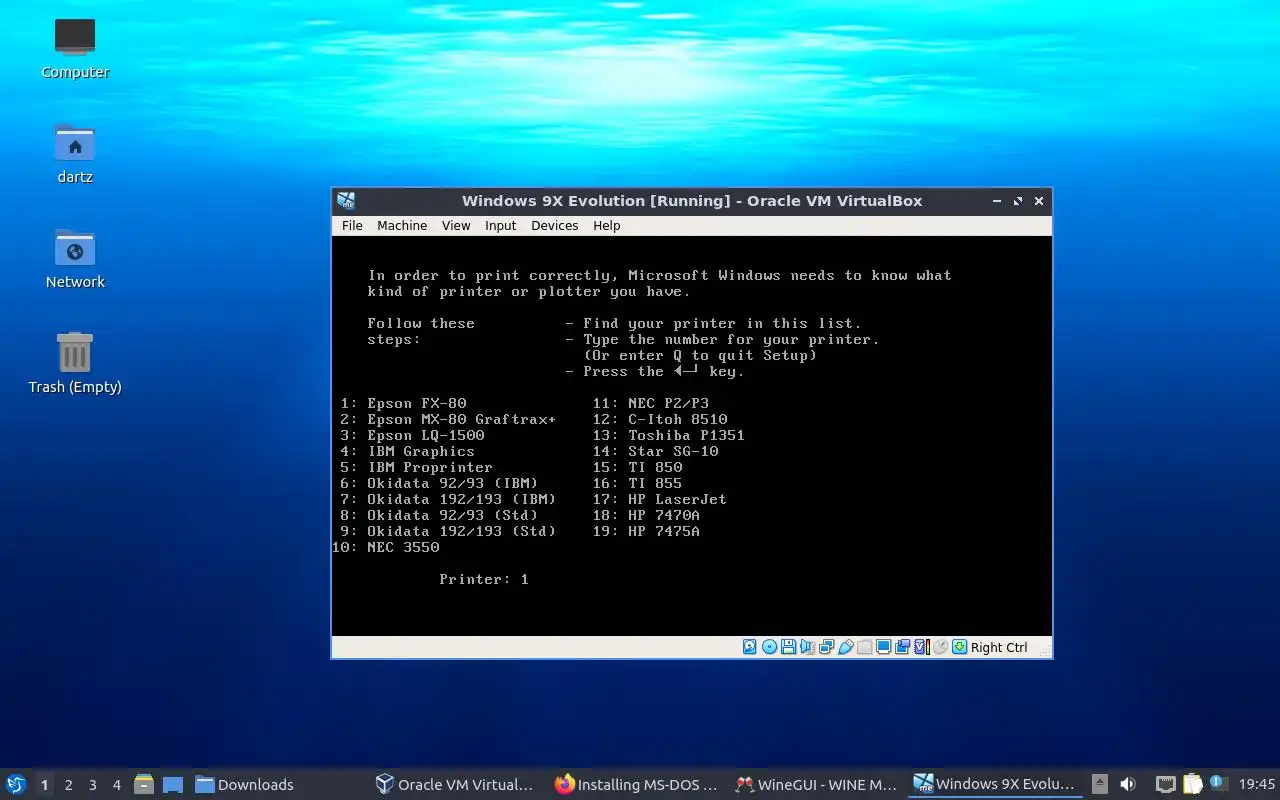Click the Star SG-10 list entry

click(656, 452)
